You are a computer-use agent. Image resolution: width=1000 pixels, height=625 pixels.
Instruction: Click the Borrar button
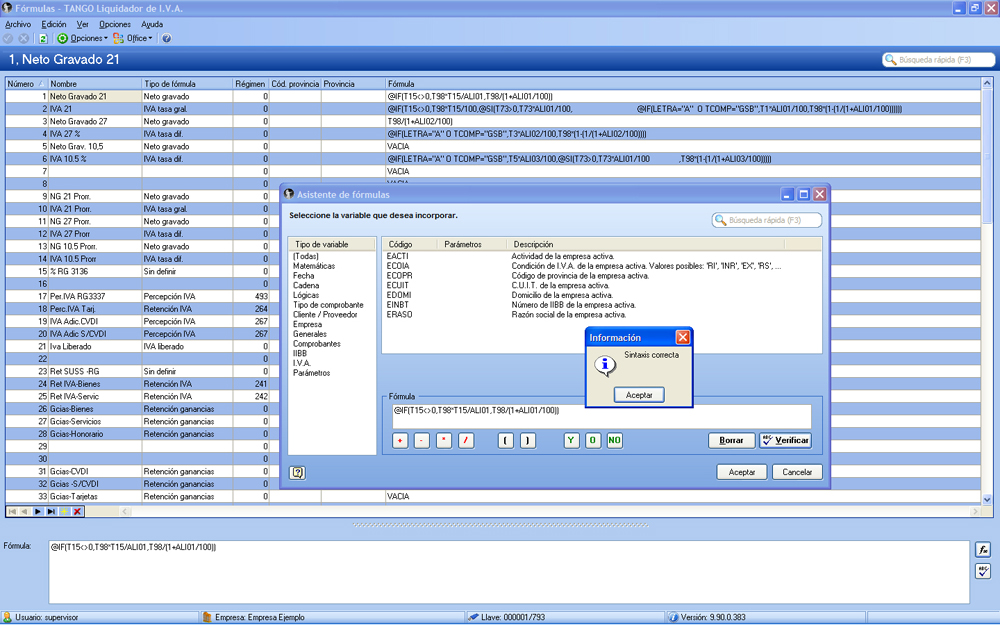pyautogui.click(x=732, y=441)
